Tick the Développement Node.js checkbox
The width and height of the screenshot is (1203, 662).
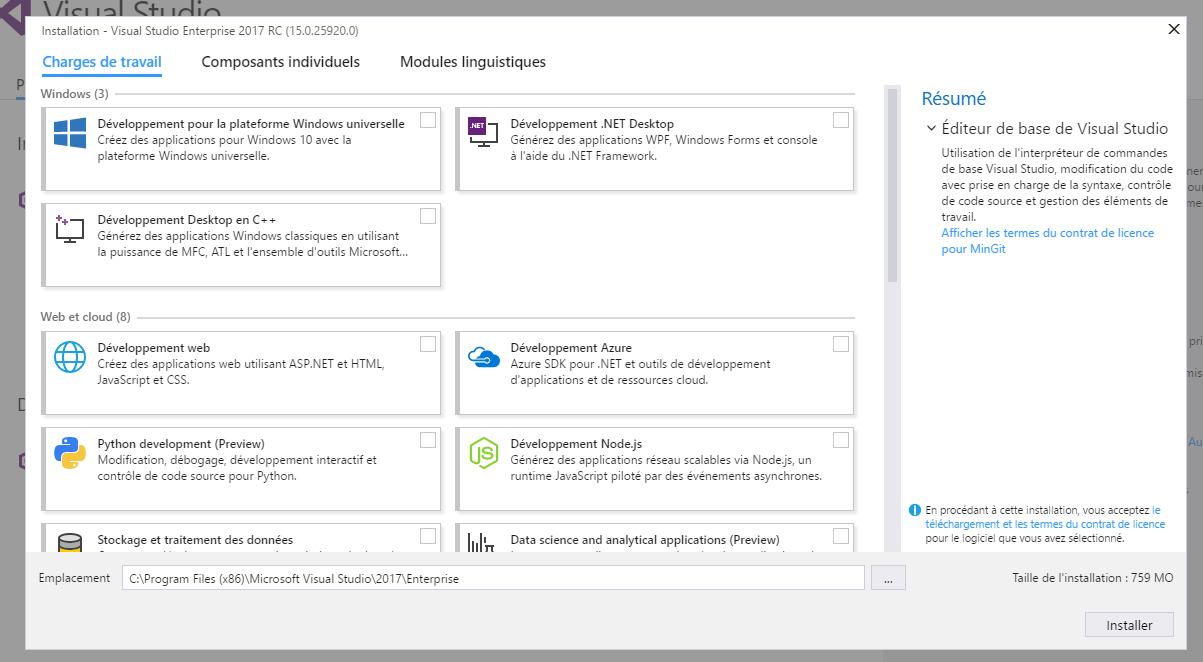point(840,440)
